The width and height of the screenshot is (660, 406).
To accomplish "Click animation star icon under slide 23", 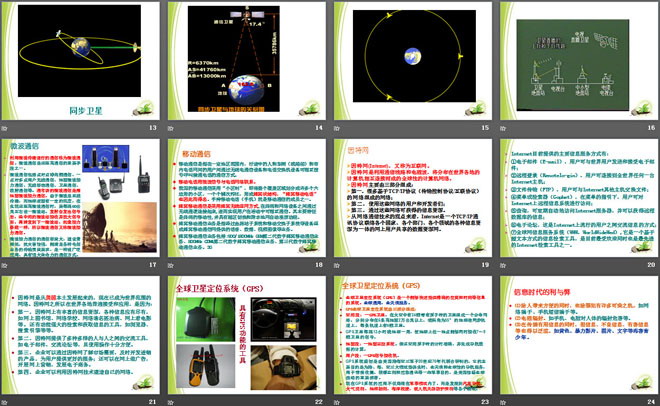I will pos(337,402).
